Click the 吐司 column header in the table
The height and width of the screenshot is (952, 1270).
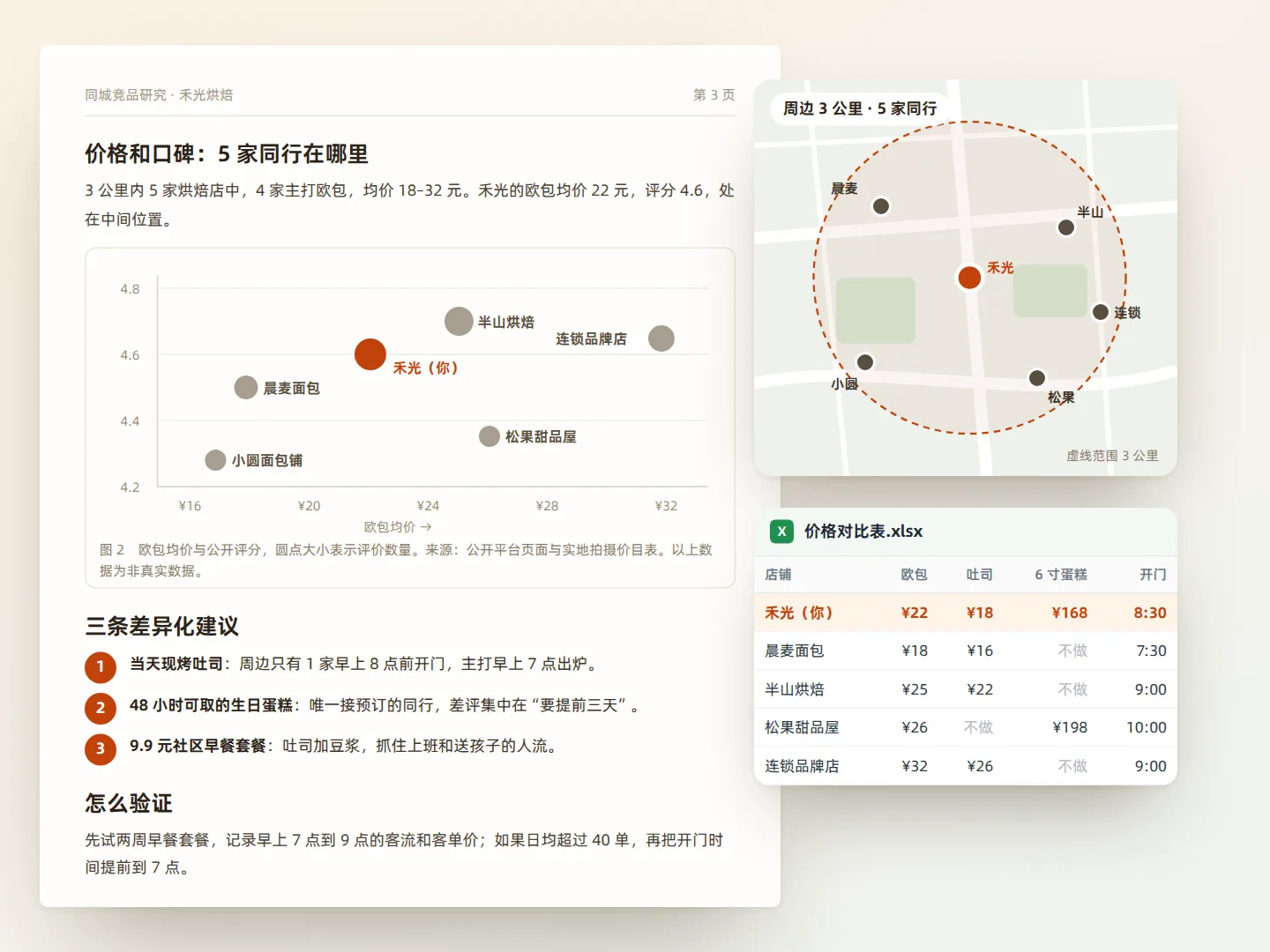point(979,575)
